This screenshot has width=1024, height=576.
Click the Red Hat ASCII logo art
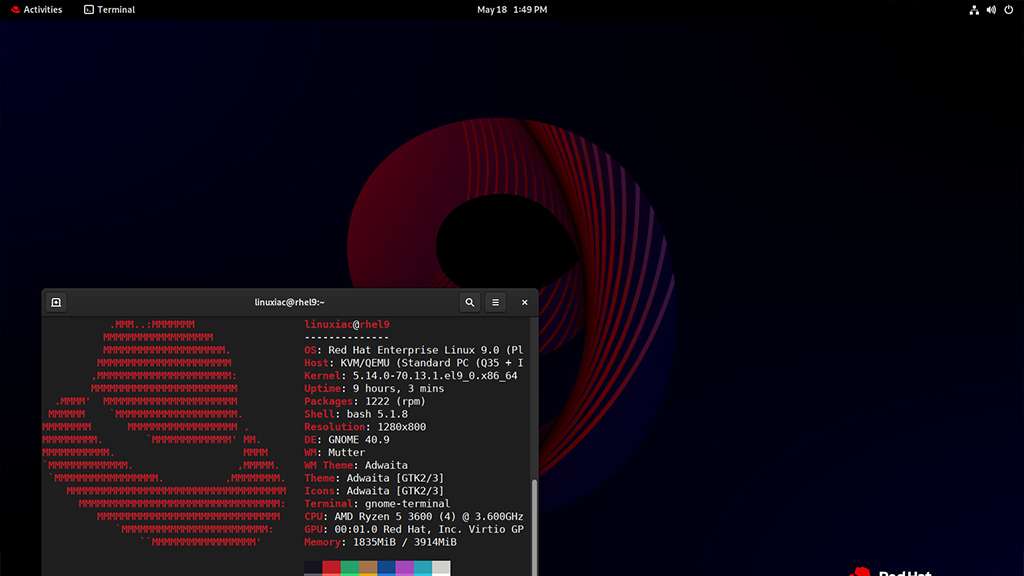[x=165, y=433]
